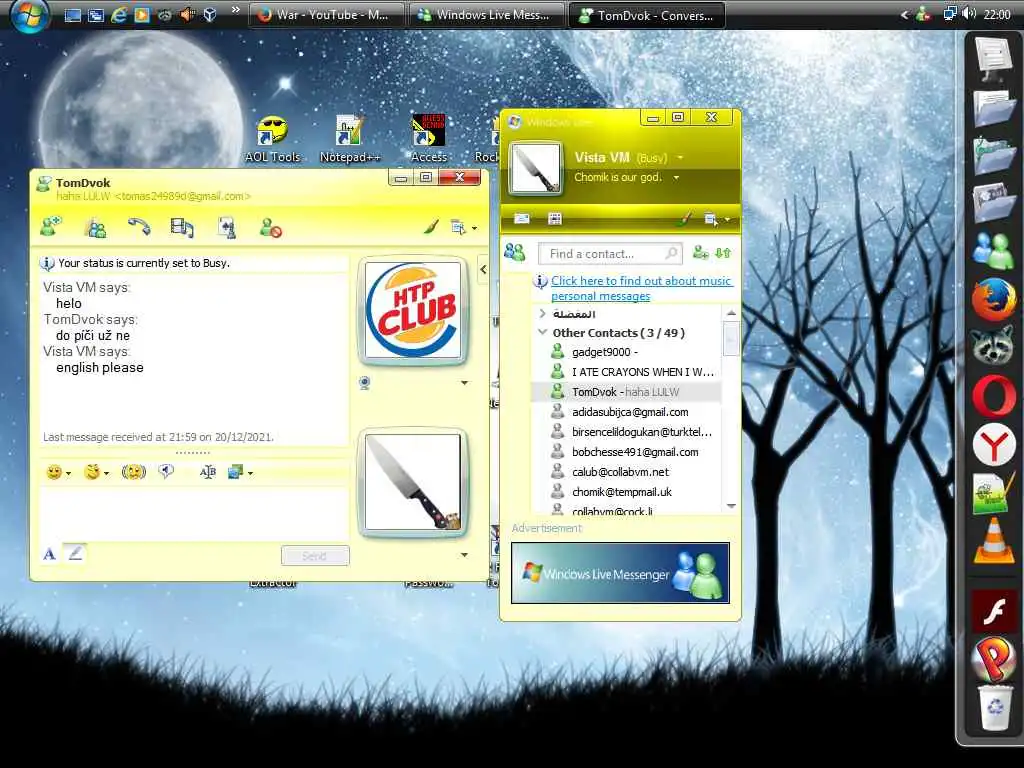Screen dimensions: 1024x768
Task: Click the Windows Live Messenger advertisement banner
Action: pos(620,573)
